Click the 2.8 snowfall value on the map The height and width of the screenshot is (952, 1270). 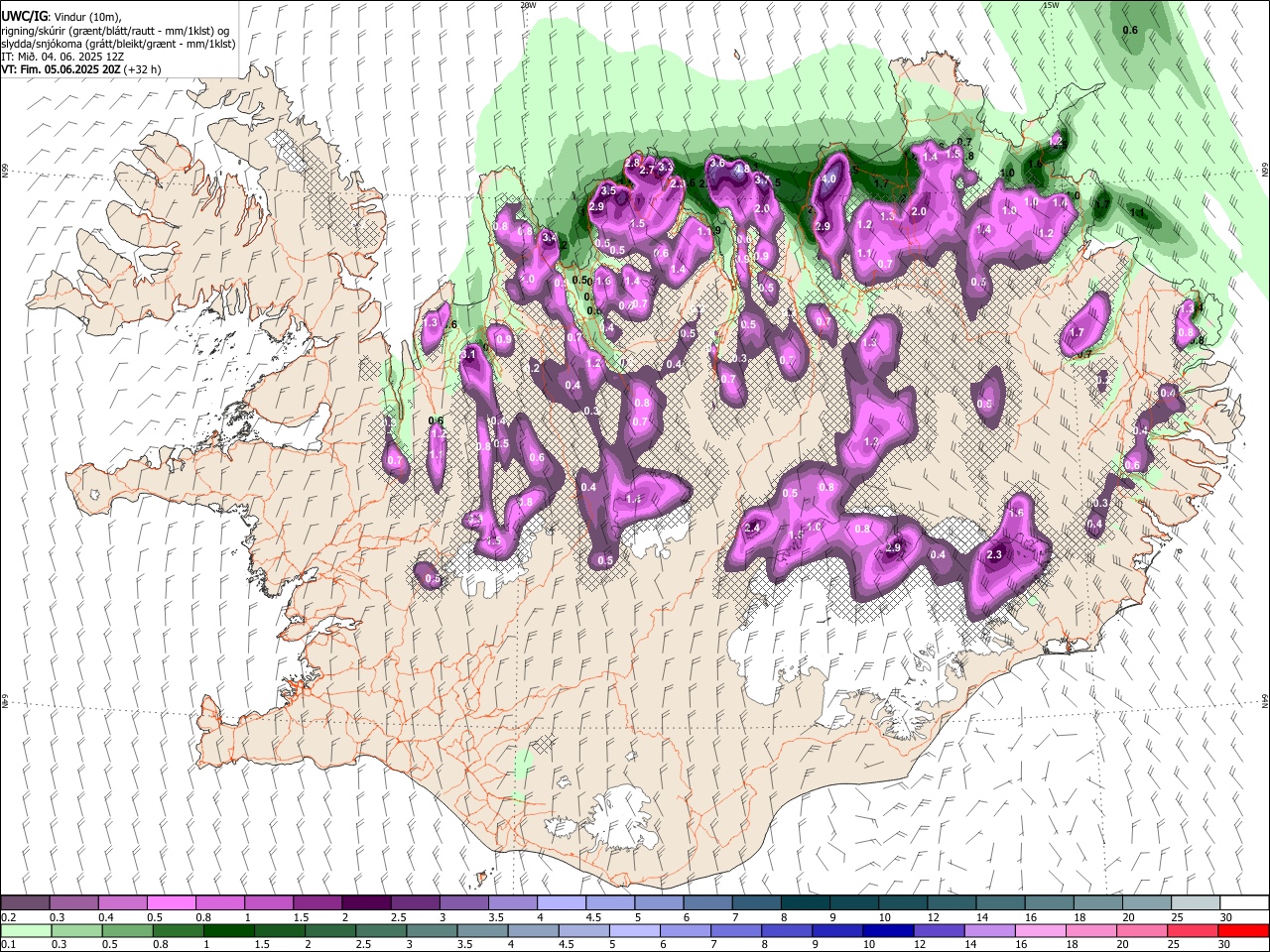632,162
